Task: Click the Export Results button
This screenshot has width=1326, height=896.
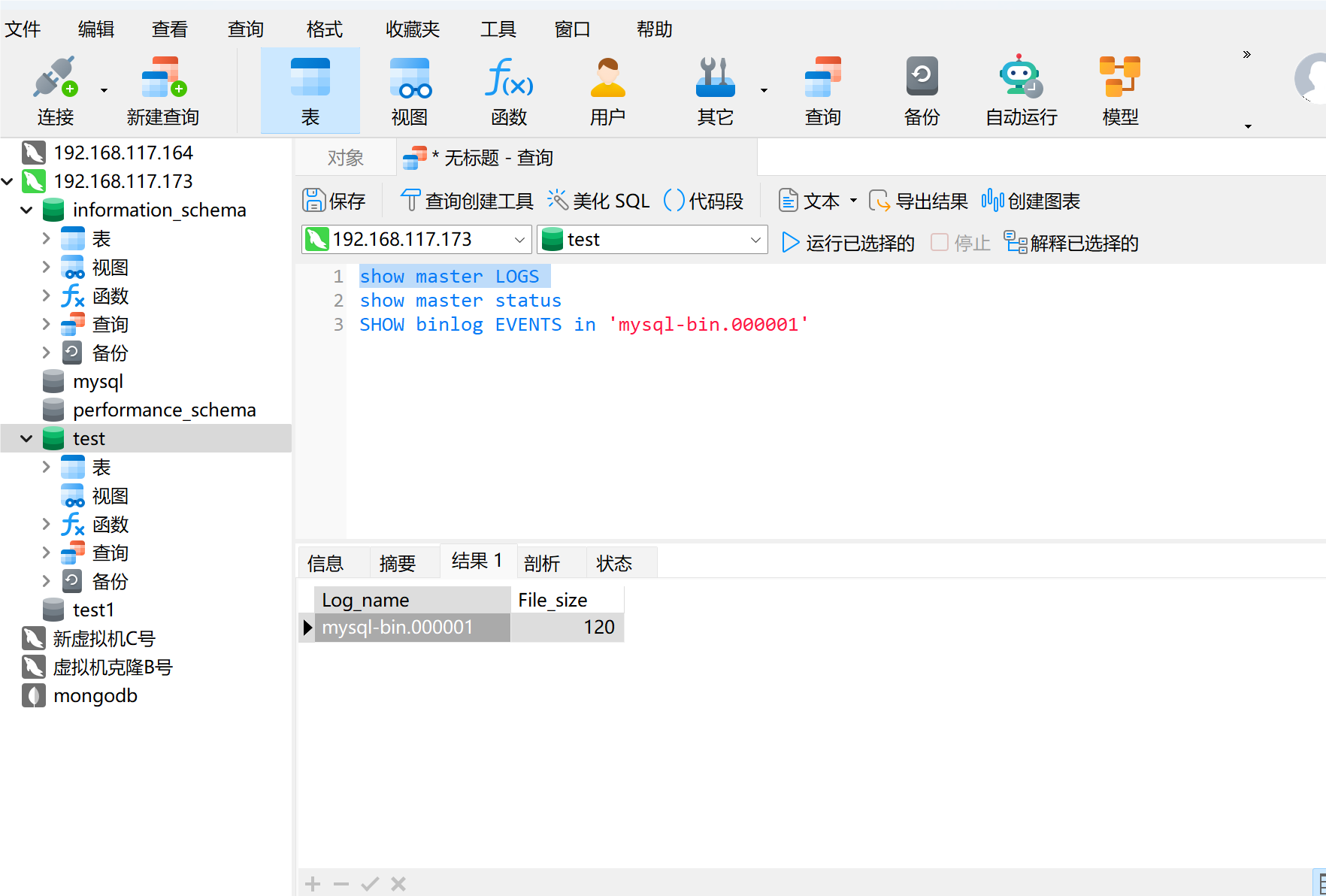Action: pos(919,201)
